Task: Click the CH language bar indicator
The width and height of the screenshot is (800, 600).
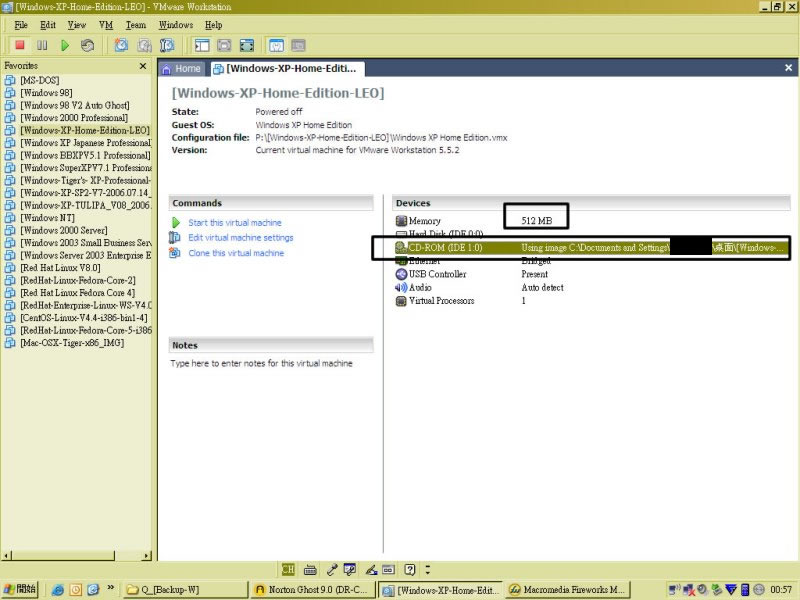Action: point(288,569)
